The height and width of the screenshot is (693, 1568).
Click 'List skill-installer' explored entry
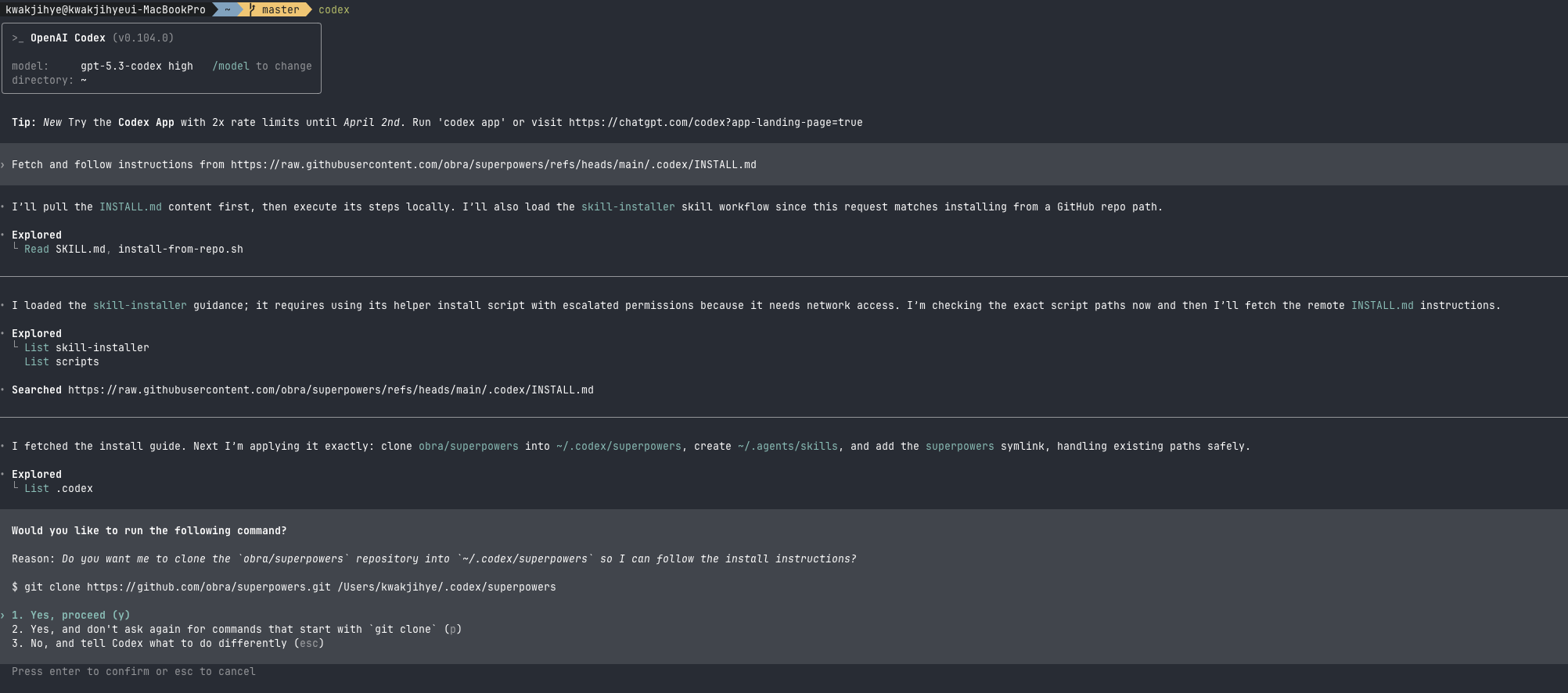[87, 347]
